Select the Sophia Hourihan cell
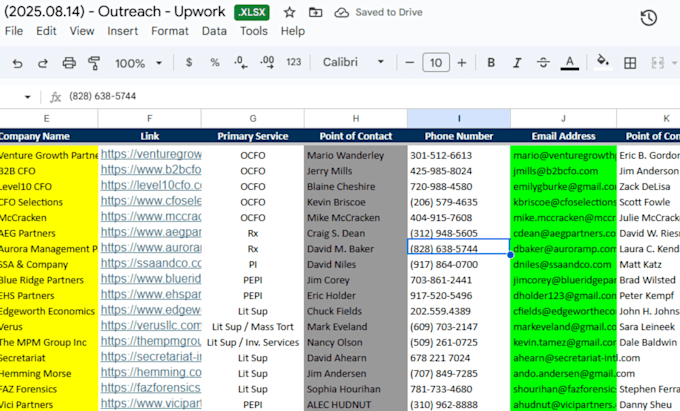 coord(356,389)
